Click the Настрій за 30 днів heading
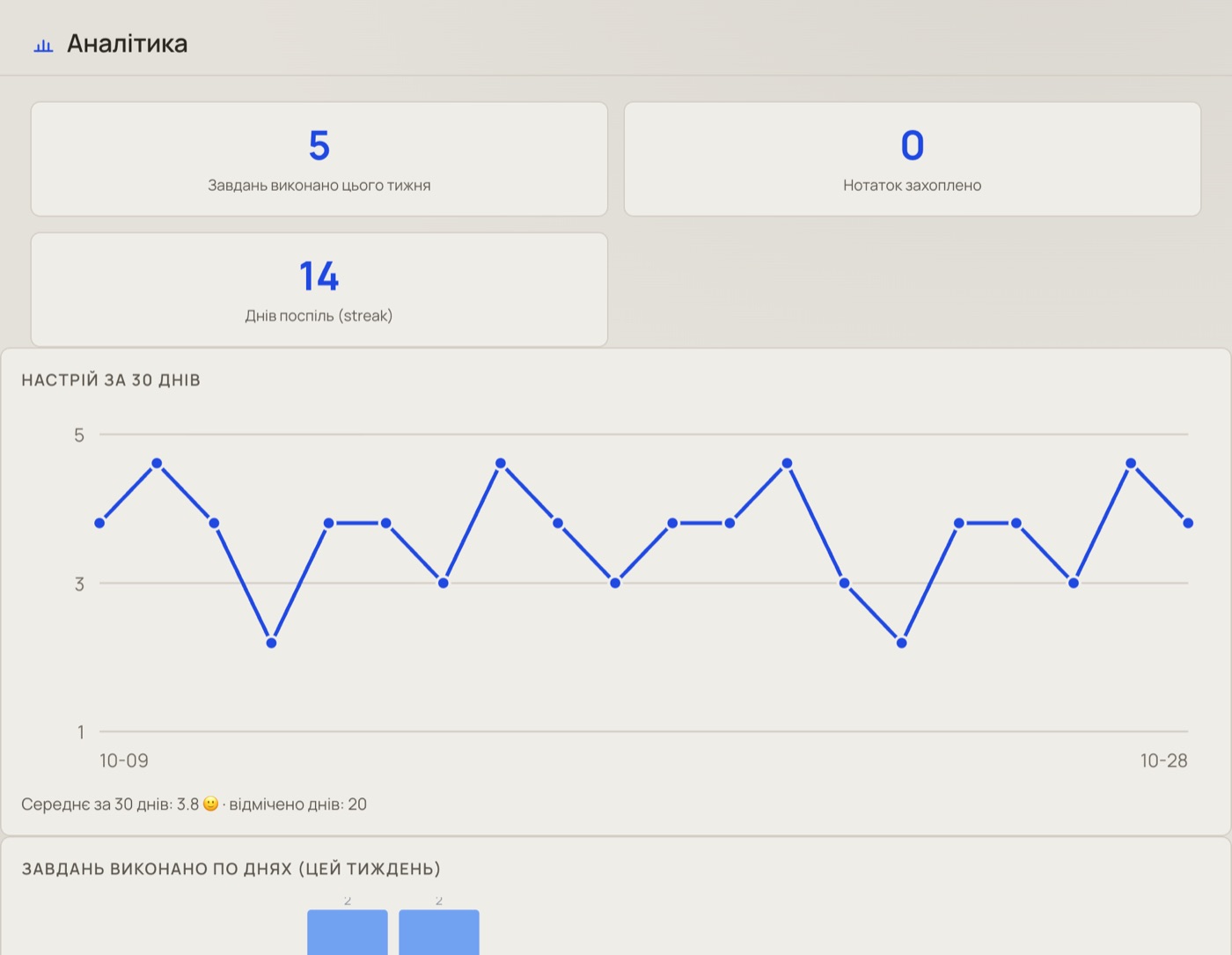The height and width of the screenshot is (955, 1232). tap(111, 380)
